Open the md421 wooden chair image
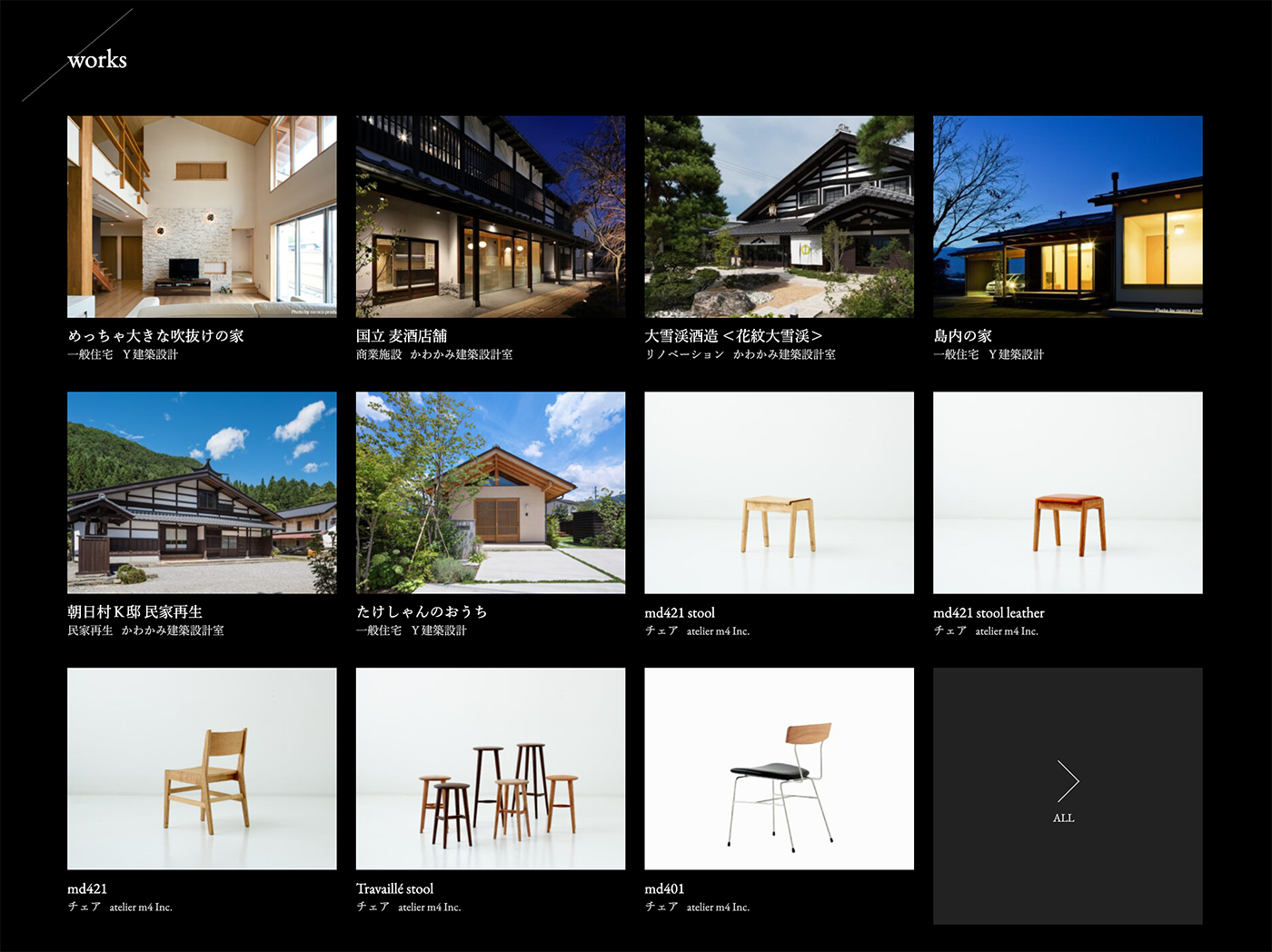Viewport: 1272px width, 952px height. pyautogui.click(x=202, y=769)
